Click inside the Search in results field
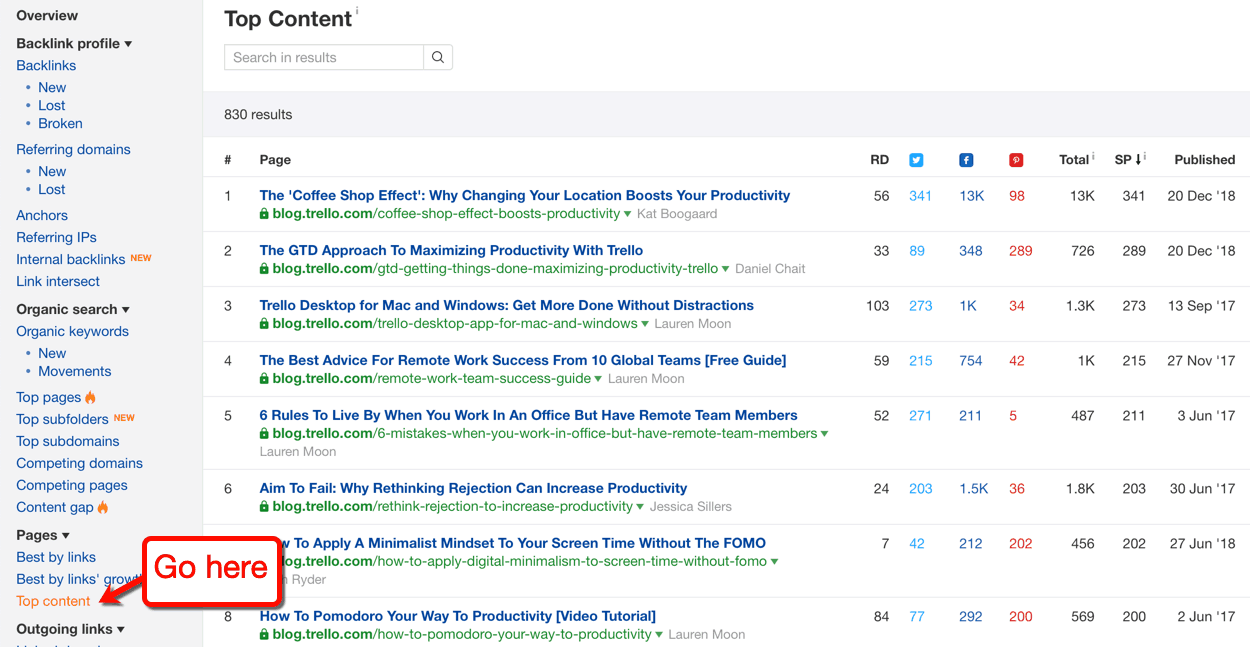This screenshot has height=647, width=1250. pos(322,57)
